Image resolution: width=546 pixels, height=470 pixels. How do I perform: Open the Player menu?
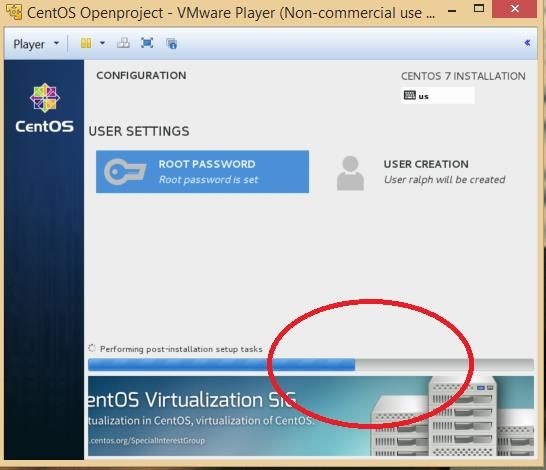click(36, 44)
